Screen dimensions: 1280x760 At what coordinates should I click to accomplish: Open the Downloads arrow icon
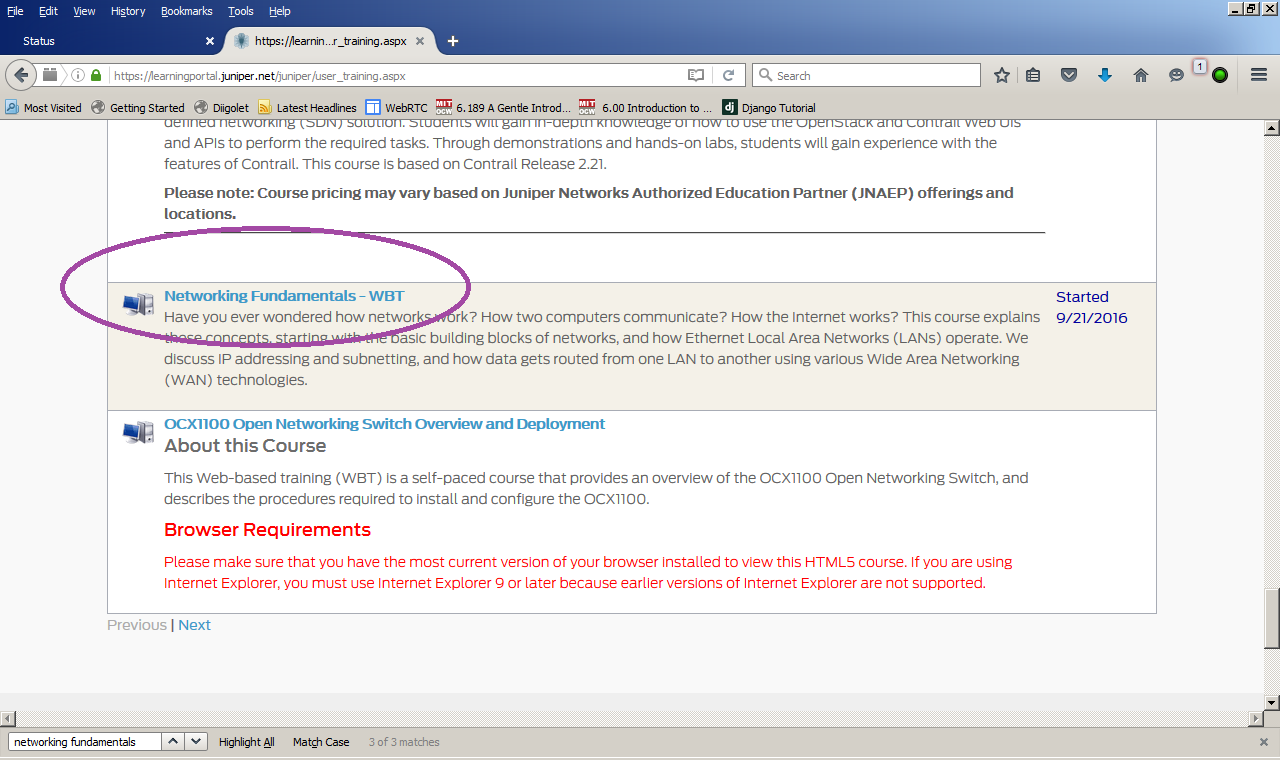point(1105,75)
